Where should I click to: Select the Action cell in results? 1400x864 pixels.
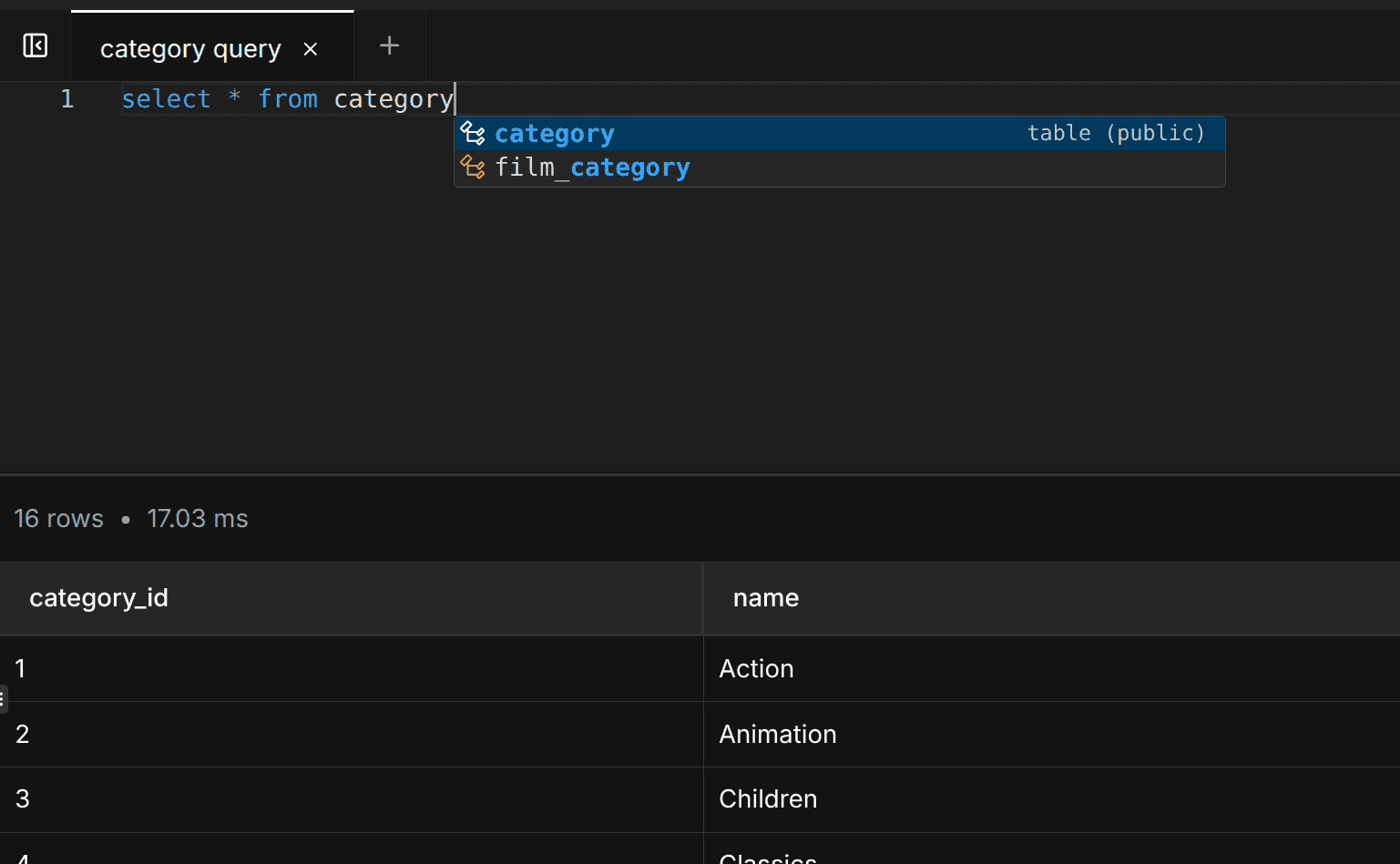[x=756, y=668]
